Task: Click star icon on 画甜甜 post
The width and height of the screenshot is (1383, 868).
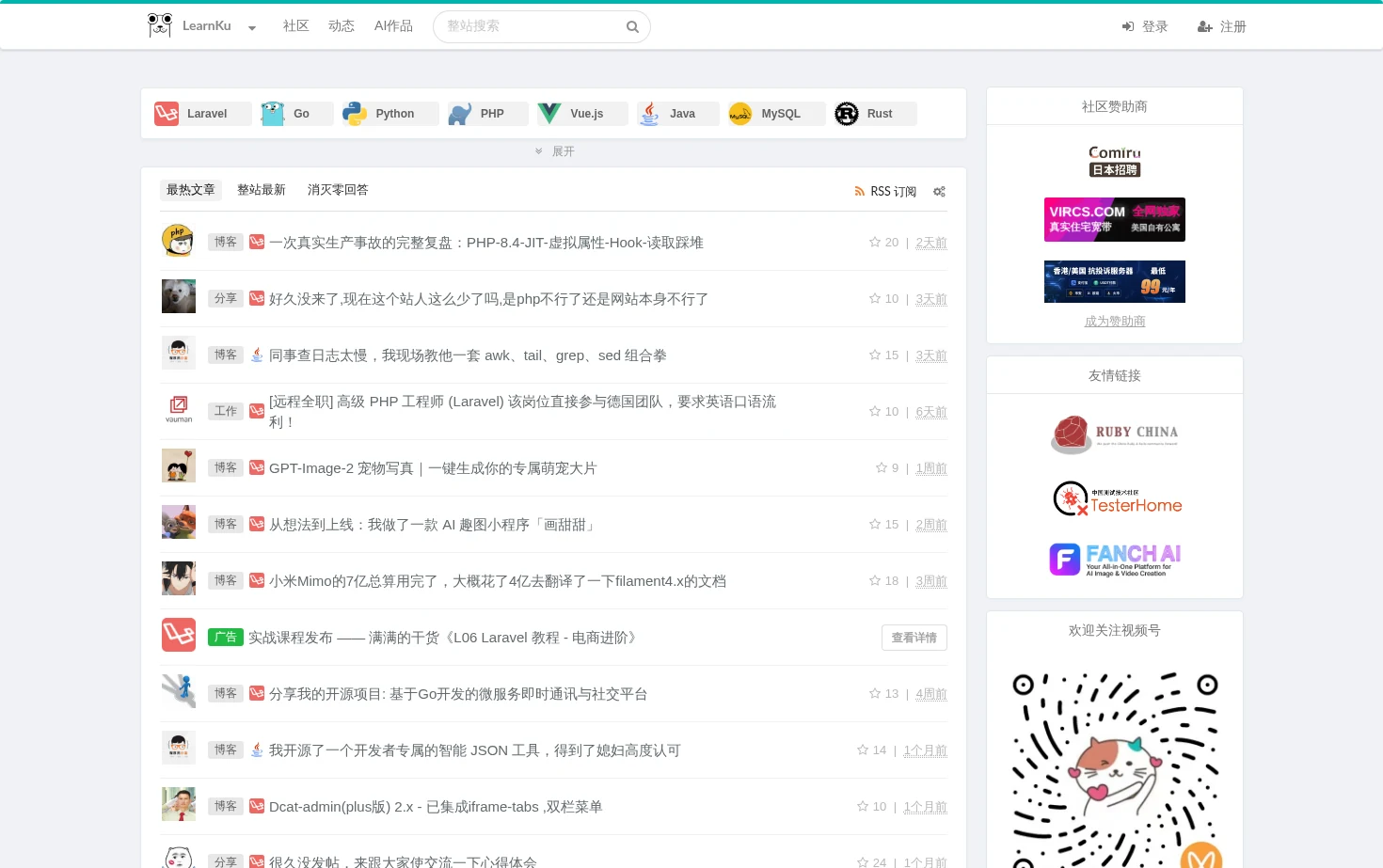Action: 875,524
